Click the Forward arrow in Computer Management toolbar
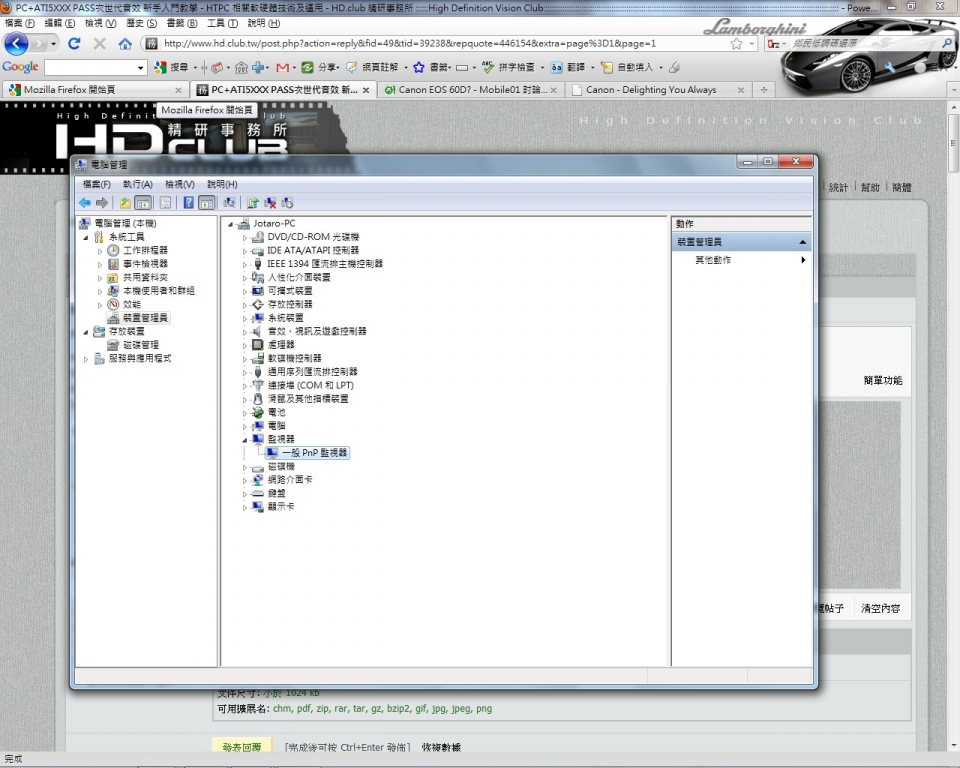 pos(102,203)
